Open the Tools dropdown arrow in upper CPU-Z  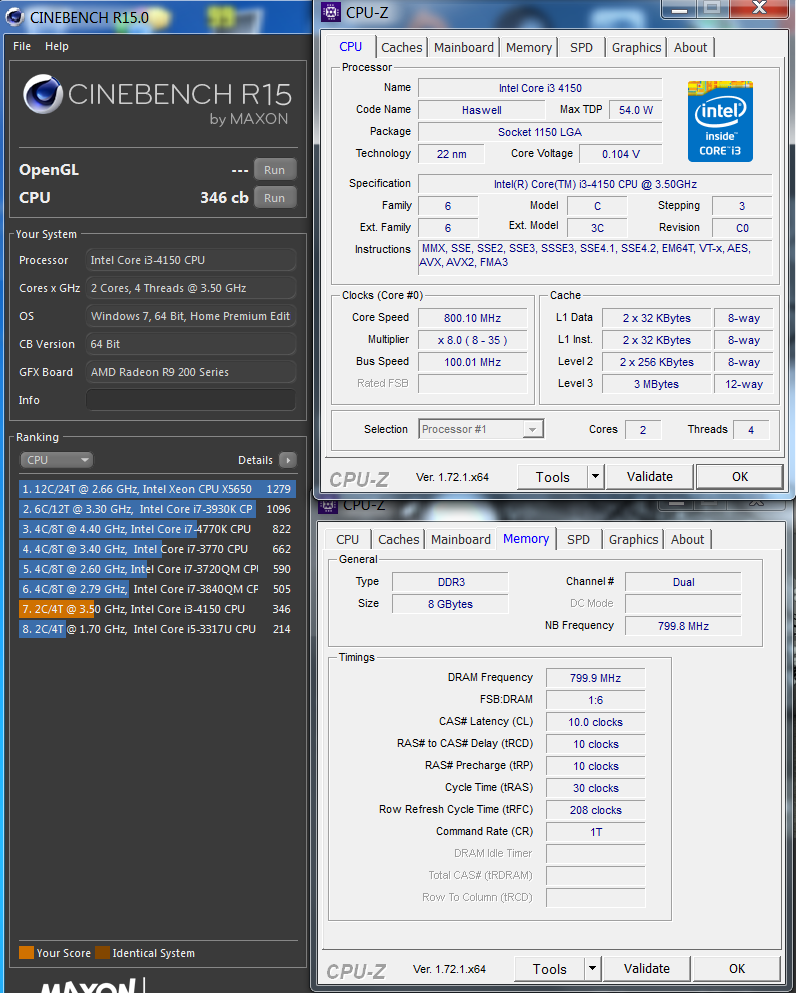pos(595,477)
